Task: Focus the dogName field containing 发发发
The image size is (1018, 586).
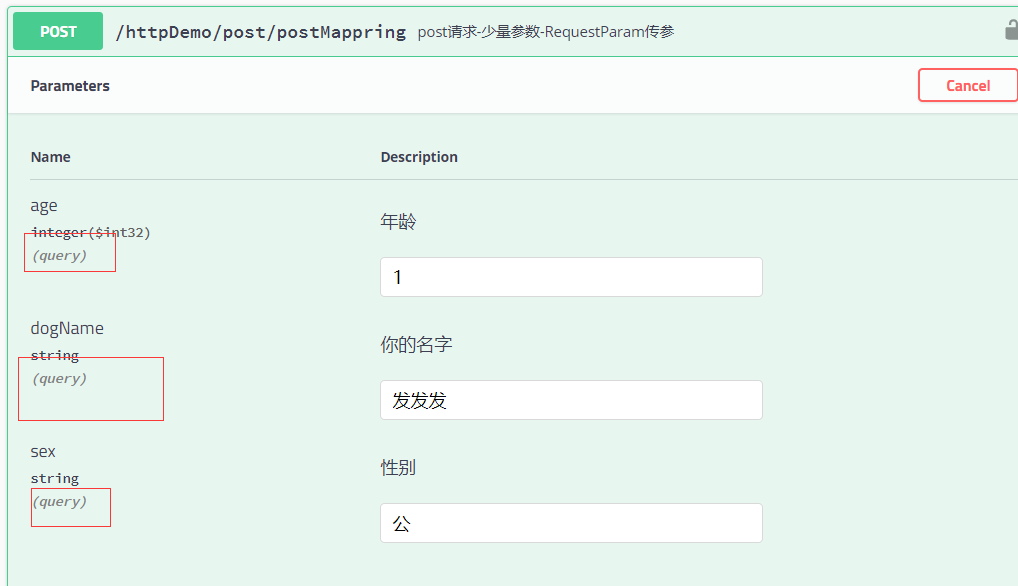Action: [570, 400]
